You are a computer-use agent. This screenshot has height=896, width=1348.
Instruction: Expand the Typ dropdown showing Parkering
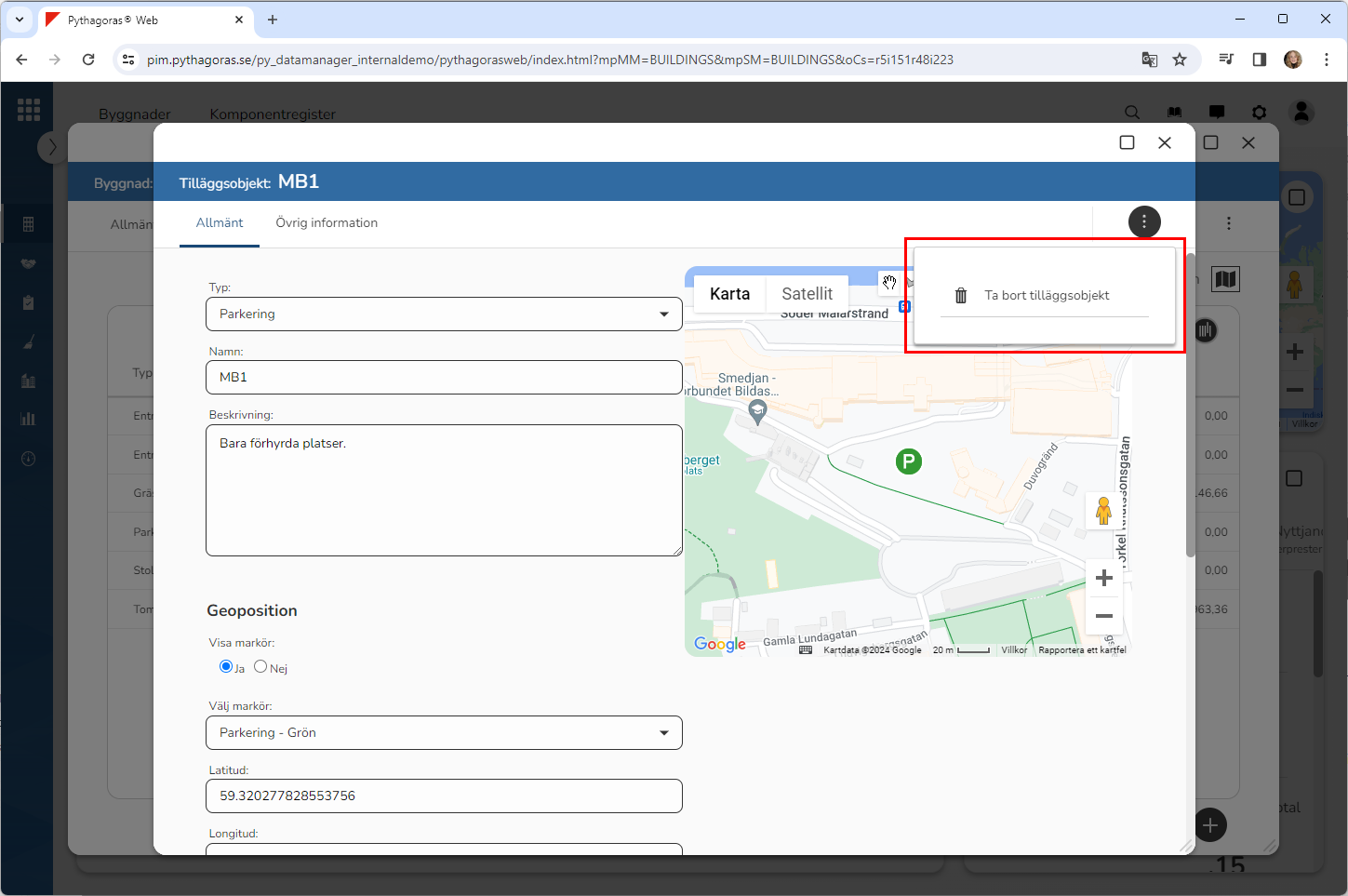coord(444,314)
